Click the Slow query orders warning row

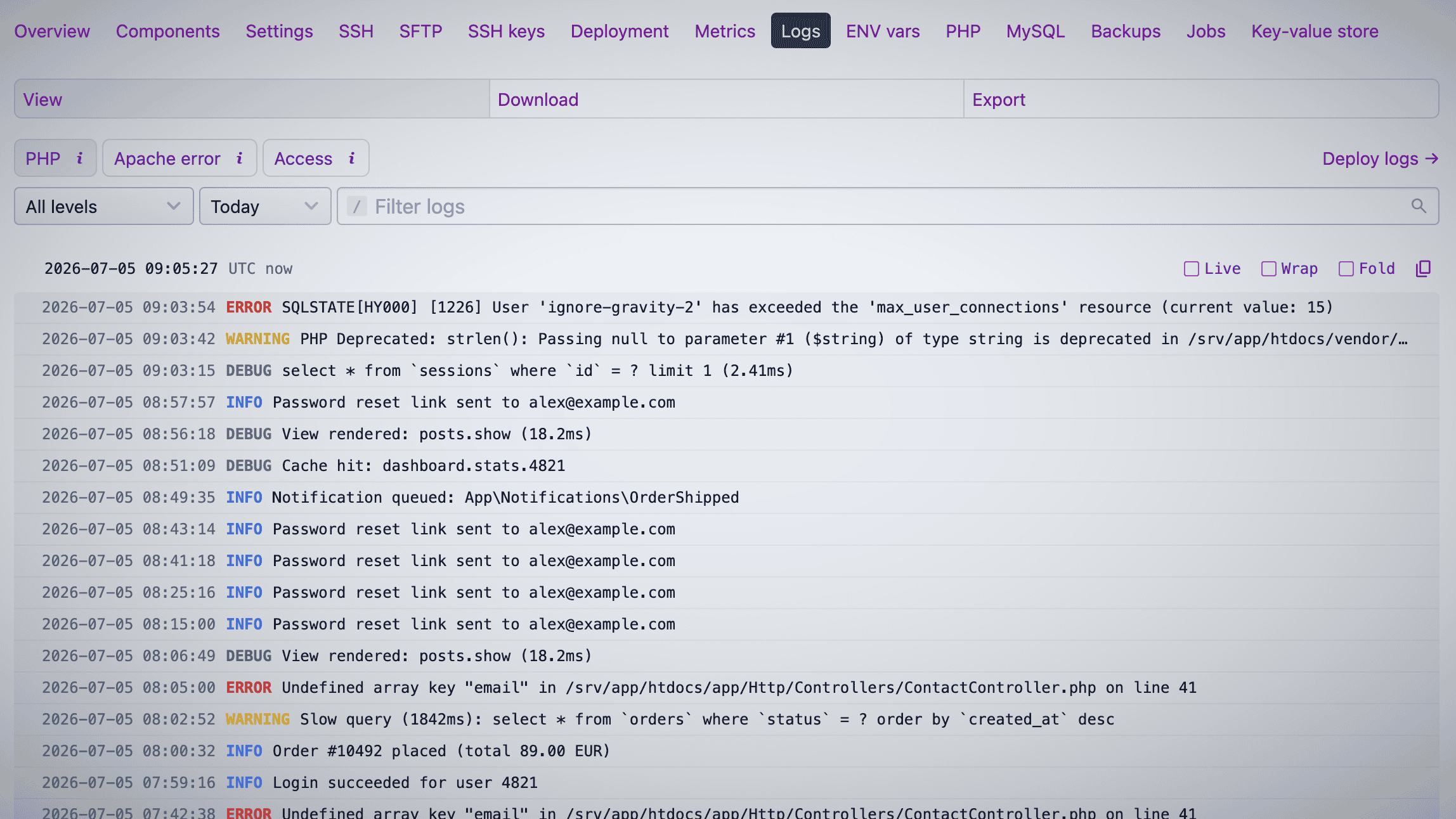point(727,719)
